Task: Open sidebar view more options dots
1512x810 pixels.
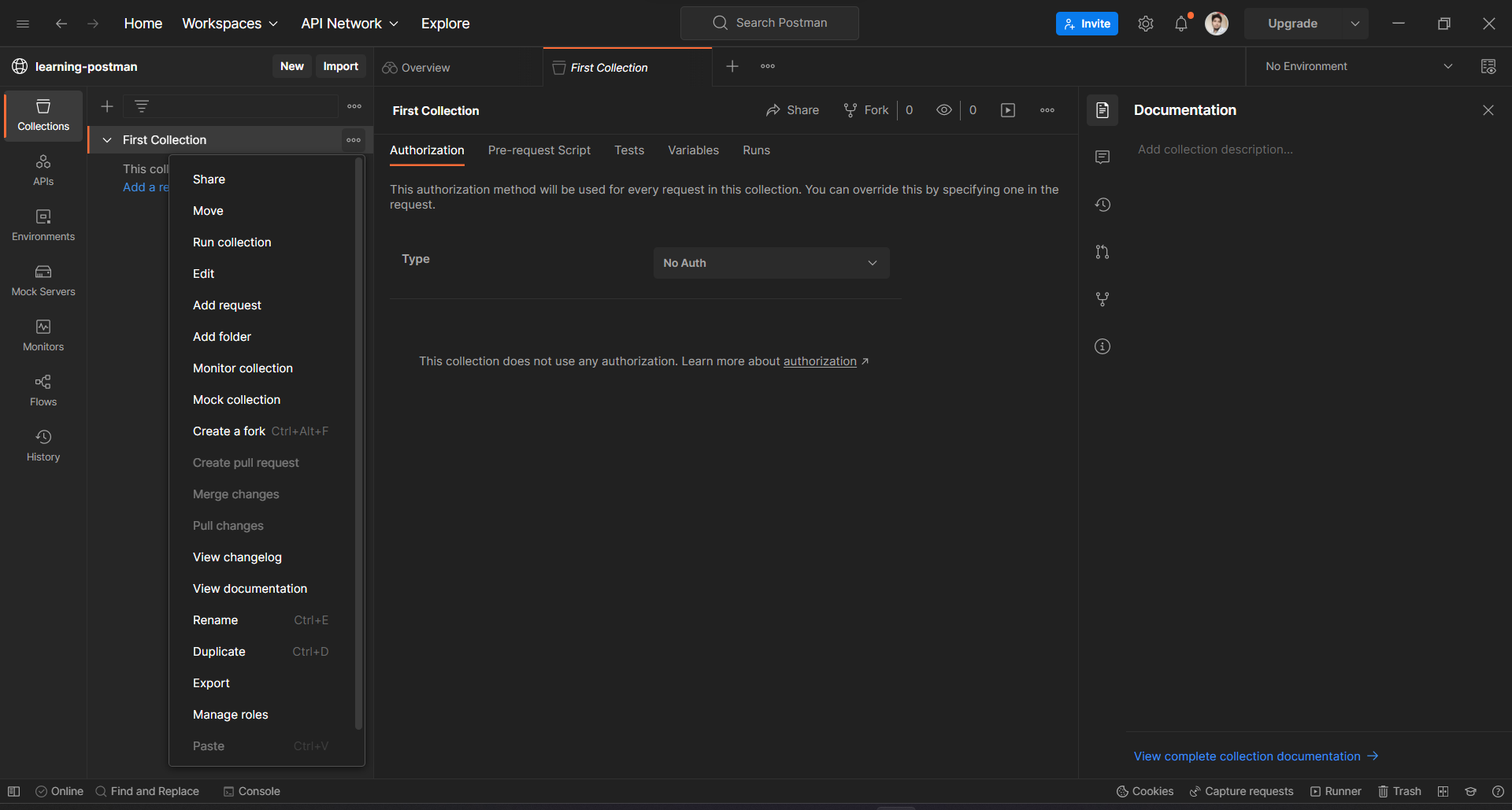Action: point(354,106)
